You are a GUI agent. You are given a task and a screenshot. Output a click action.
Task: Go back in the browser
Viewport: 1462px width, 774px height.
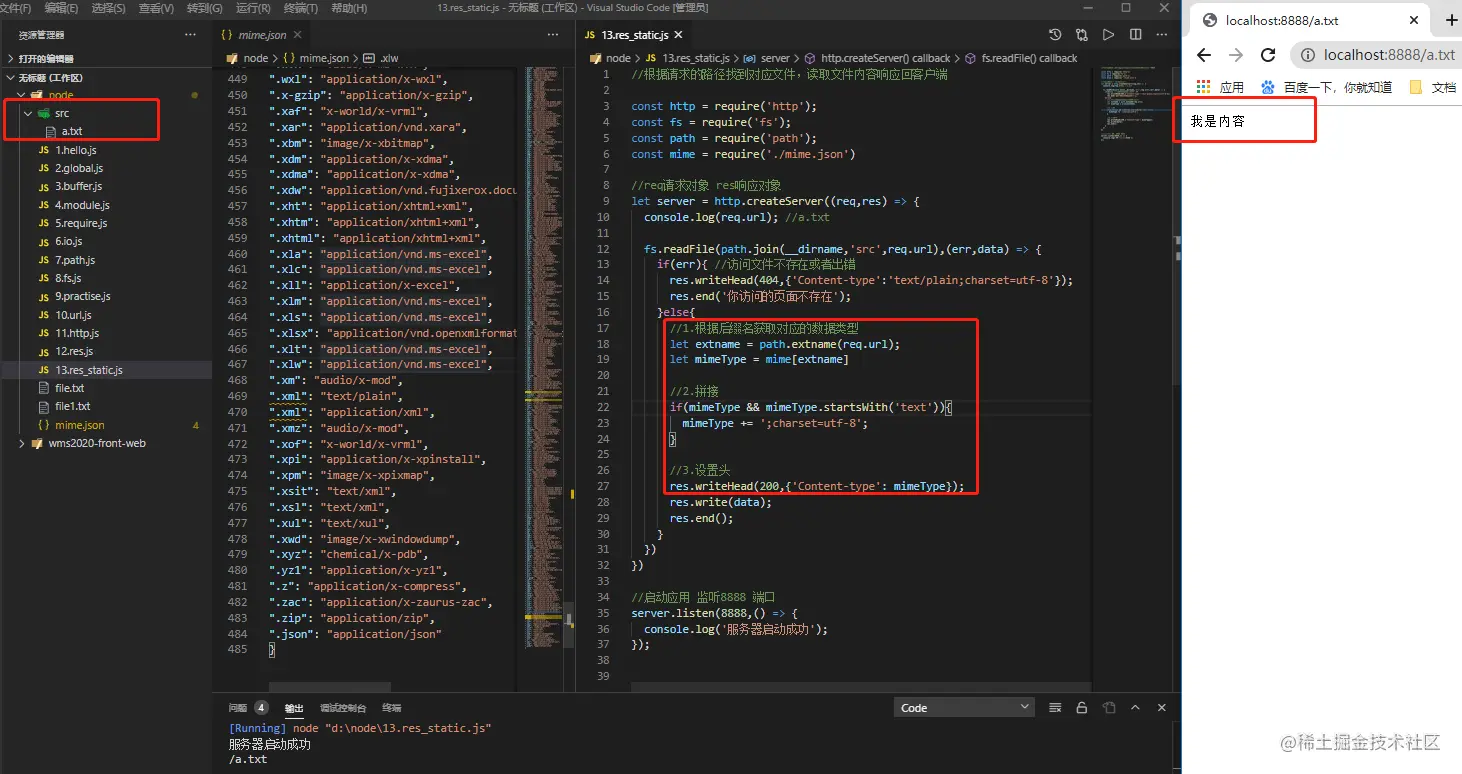(1204, 55)
